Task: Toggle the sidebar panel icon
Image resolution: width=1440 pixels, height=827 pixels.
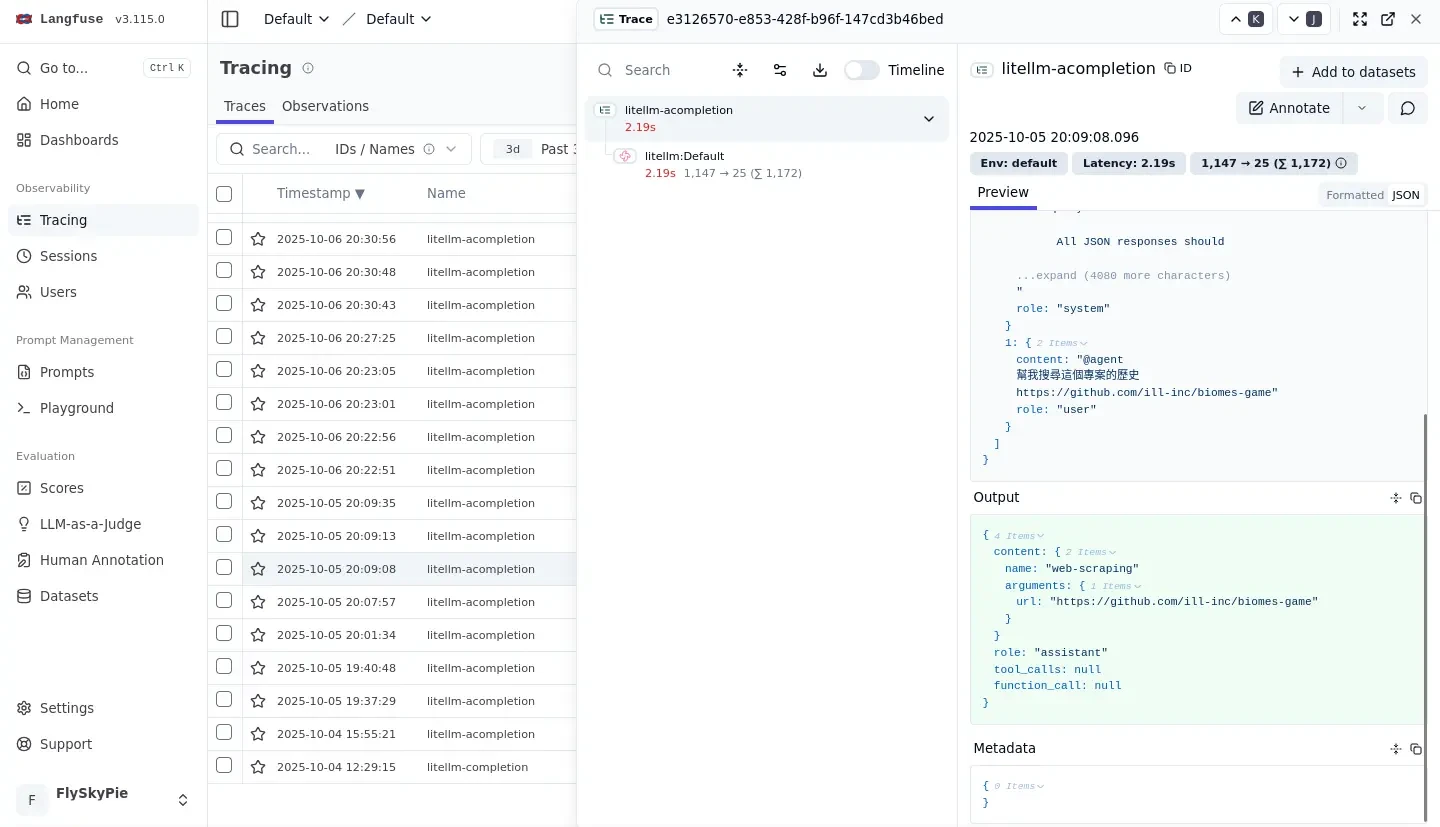Action: (230, 19)
